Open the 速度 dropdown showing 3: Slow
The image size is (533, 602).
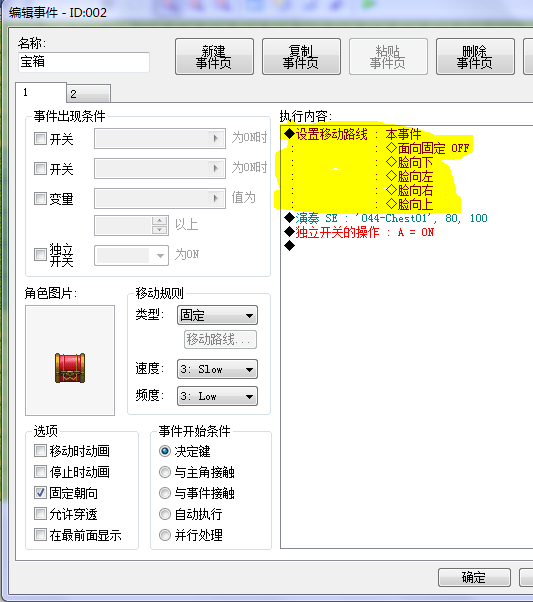217,369
